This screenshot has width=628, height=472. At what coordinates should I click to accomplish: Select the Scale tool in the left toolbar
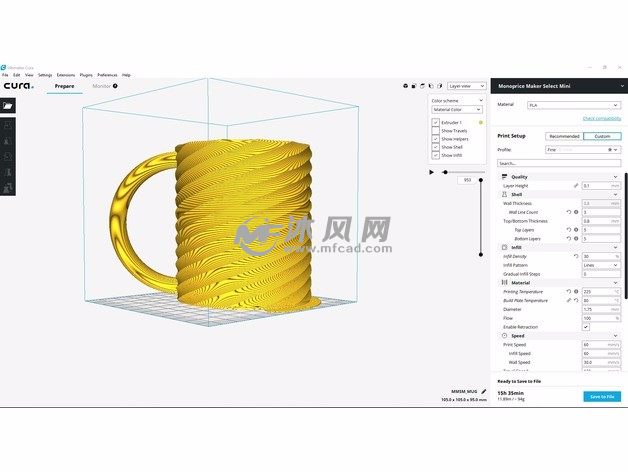coord(8,141)
